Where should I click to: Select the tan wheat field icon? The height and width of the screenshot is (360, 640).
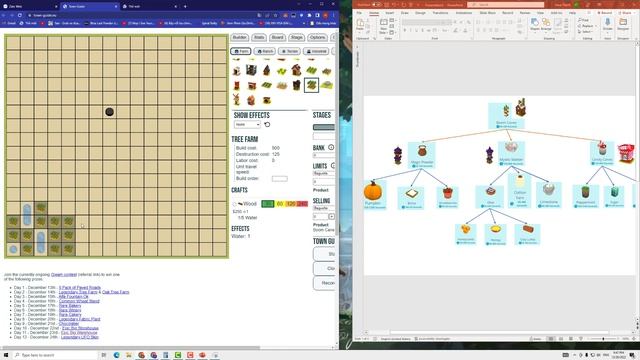point(281,85)
